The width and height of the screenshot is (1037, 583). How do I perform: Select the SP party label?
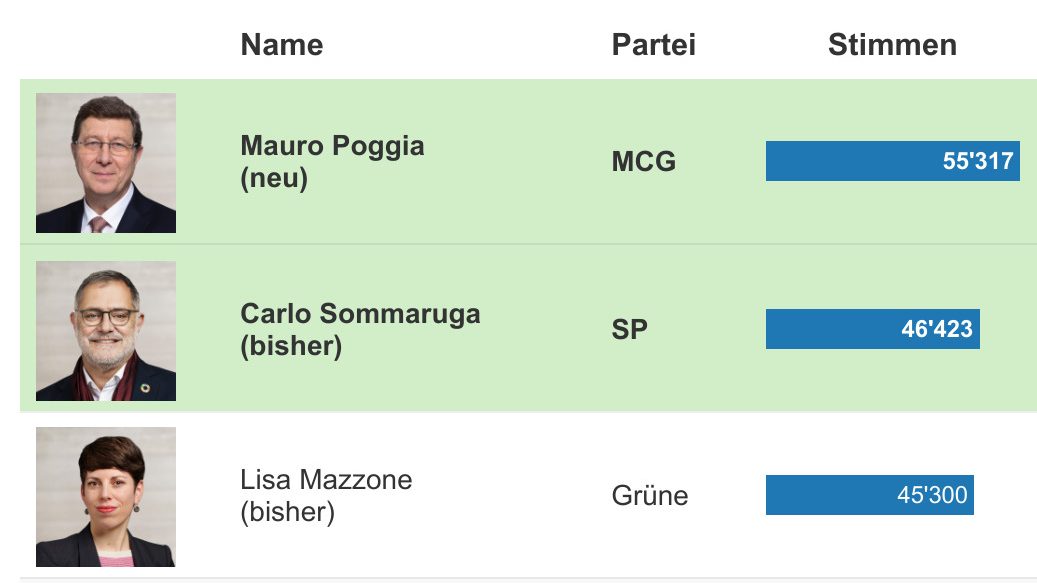(630, 330)
